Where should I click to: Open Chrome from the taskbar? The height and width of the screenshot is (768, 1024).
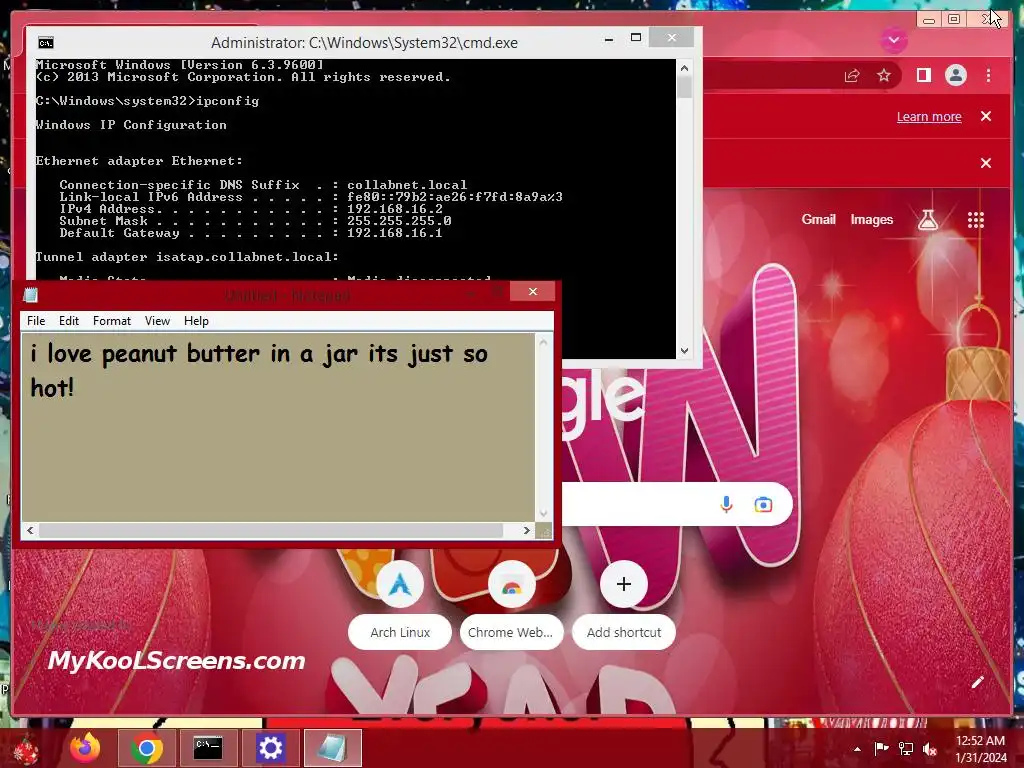tap(146, 748)
